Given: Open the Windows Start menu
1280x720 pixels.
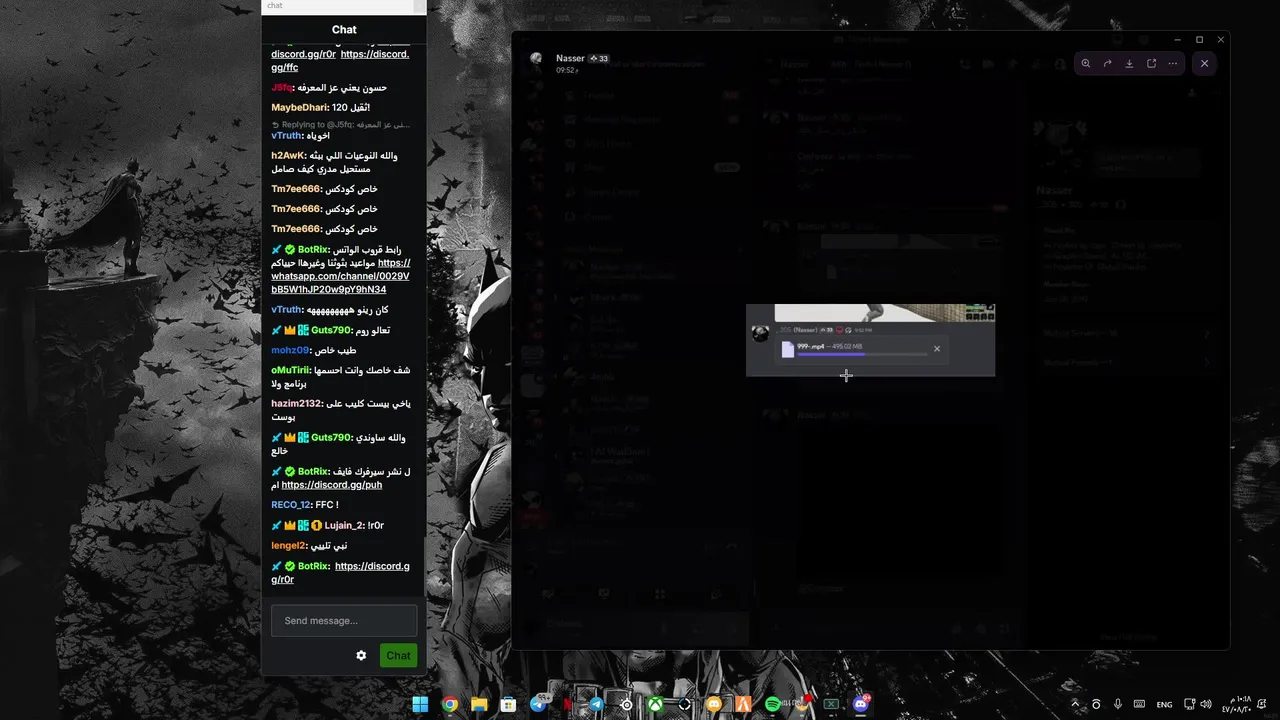Looking at the screenshot, I should tap(420, 704).
